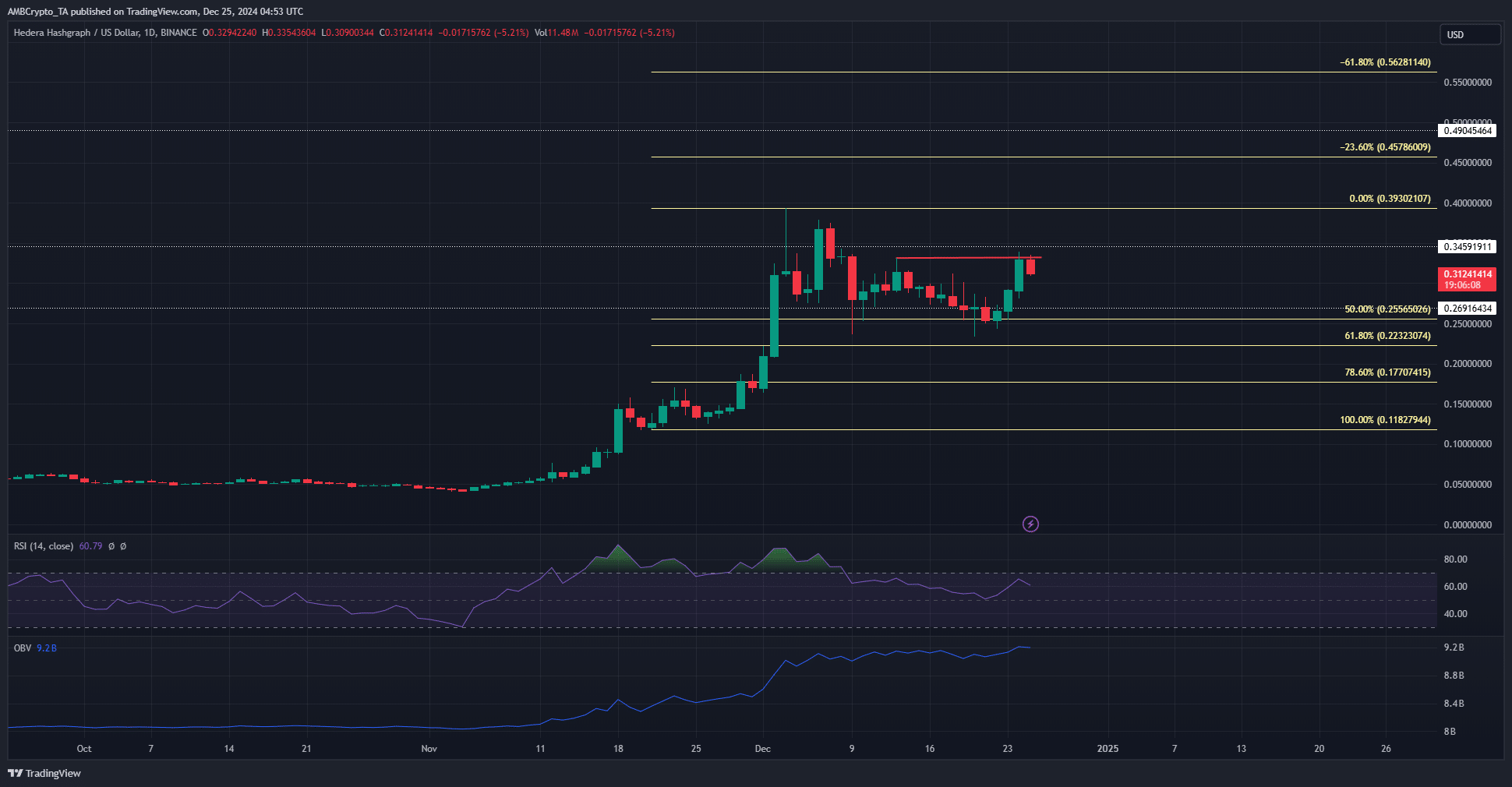The image size is (1512, 787).
Task: Select the 100.00% (0.11827944) Fib label
Action: [x=1385, y=420]
